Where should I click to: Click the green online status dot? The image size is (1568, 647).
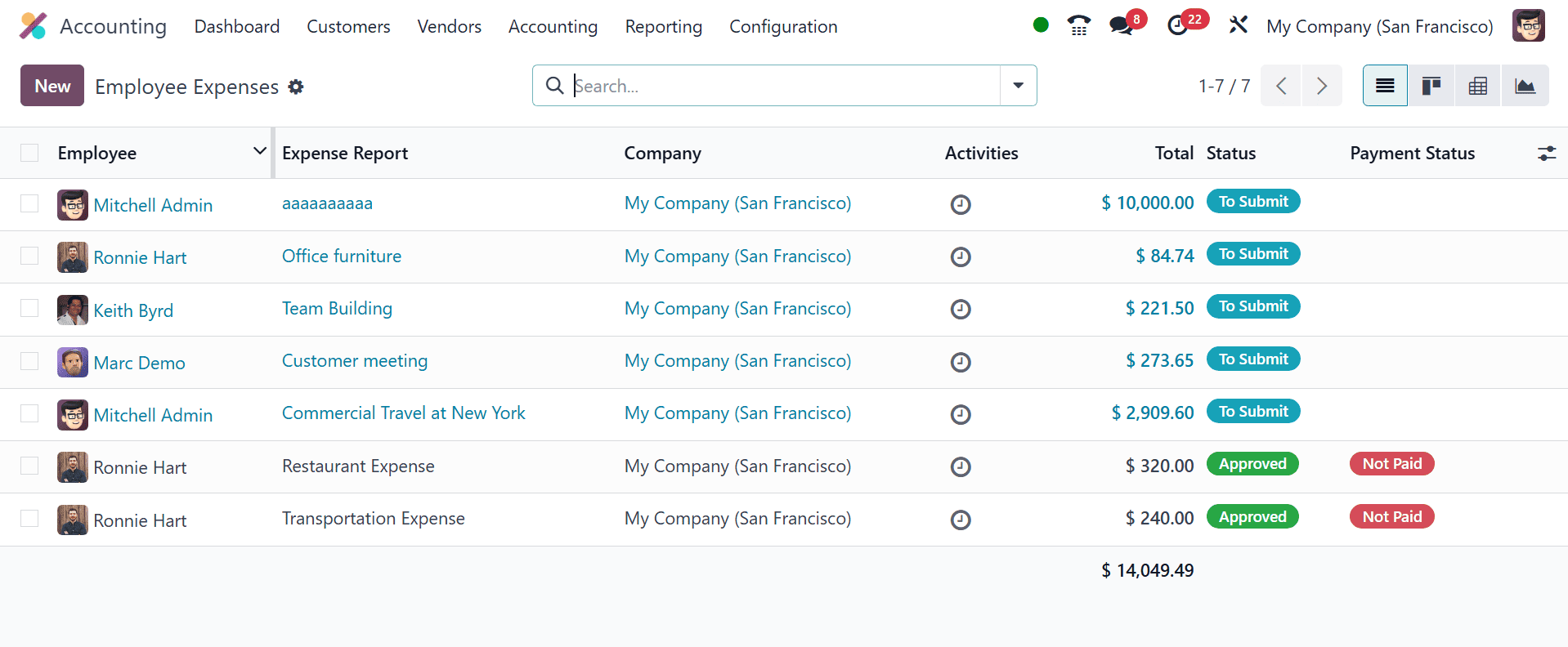pos(1041,25)
